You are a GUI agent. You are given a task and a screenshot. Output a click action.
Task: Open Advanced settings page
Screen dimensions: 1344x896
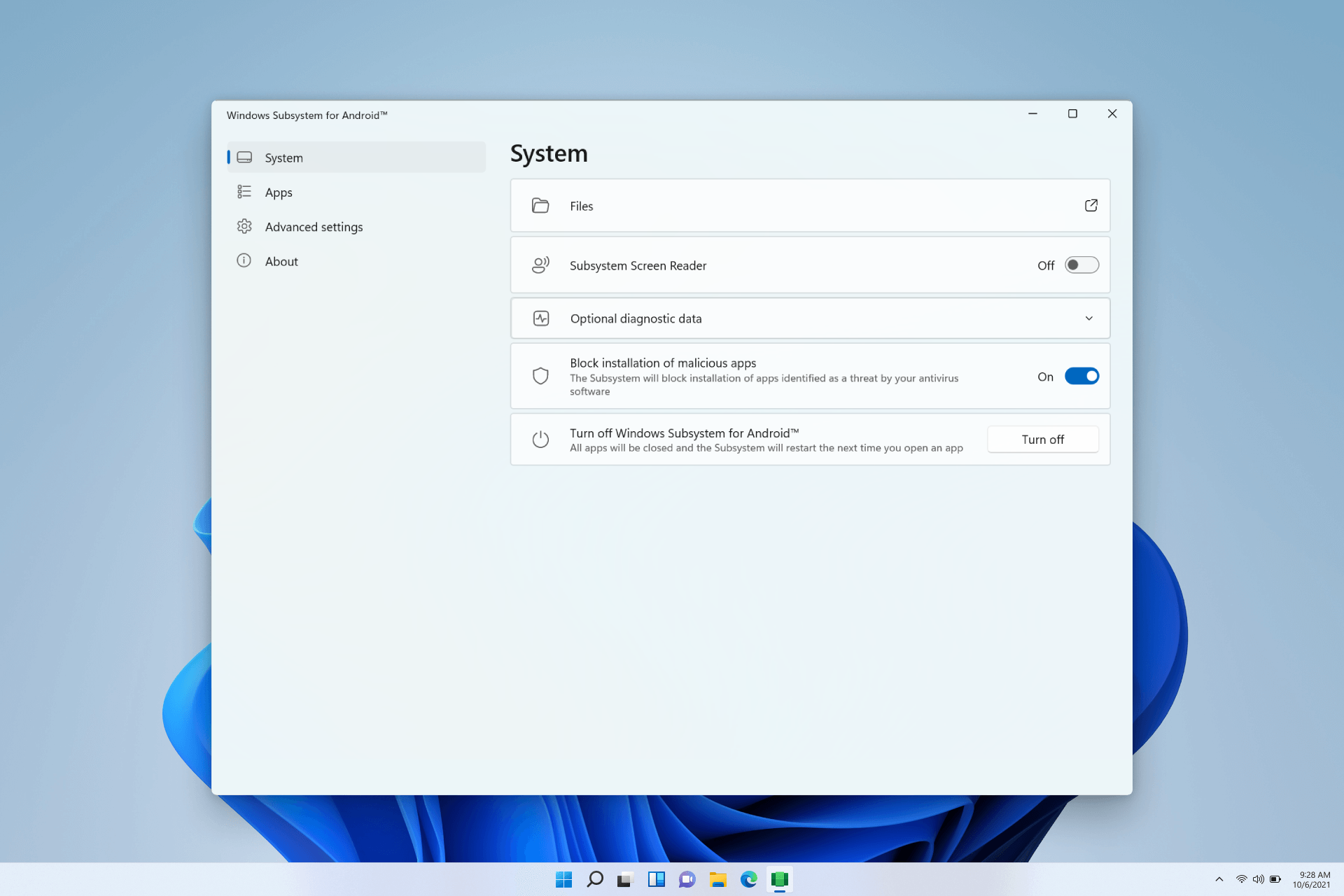(313, 226)
